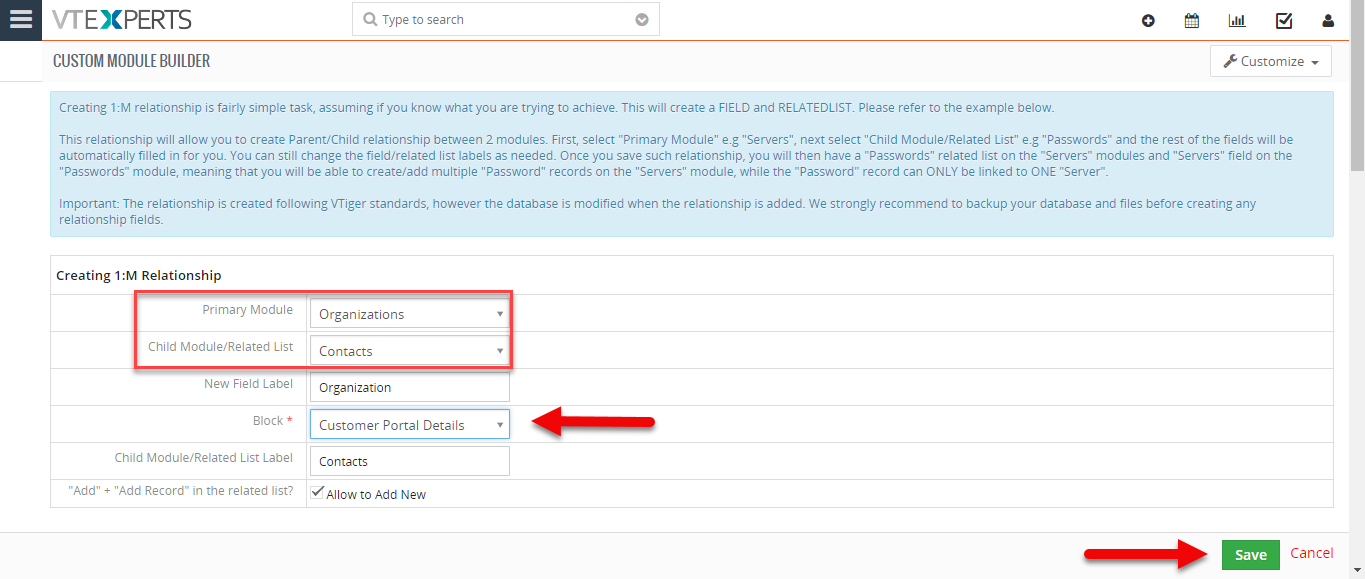Click the search magnifier icon
Image resolution: width=1365 pixels, height=579 pixels.
point(370,20)
